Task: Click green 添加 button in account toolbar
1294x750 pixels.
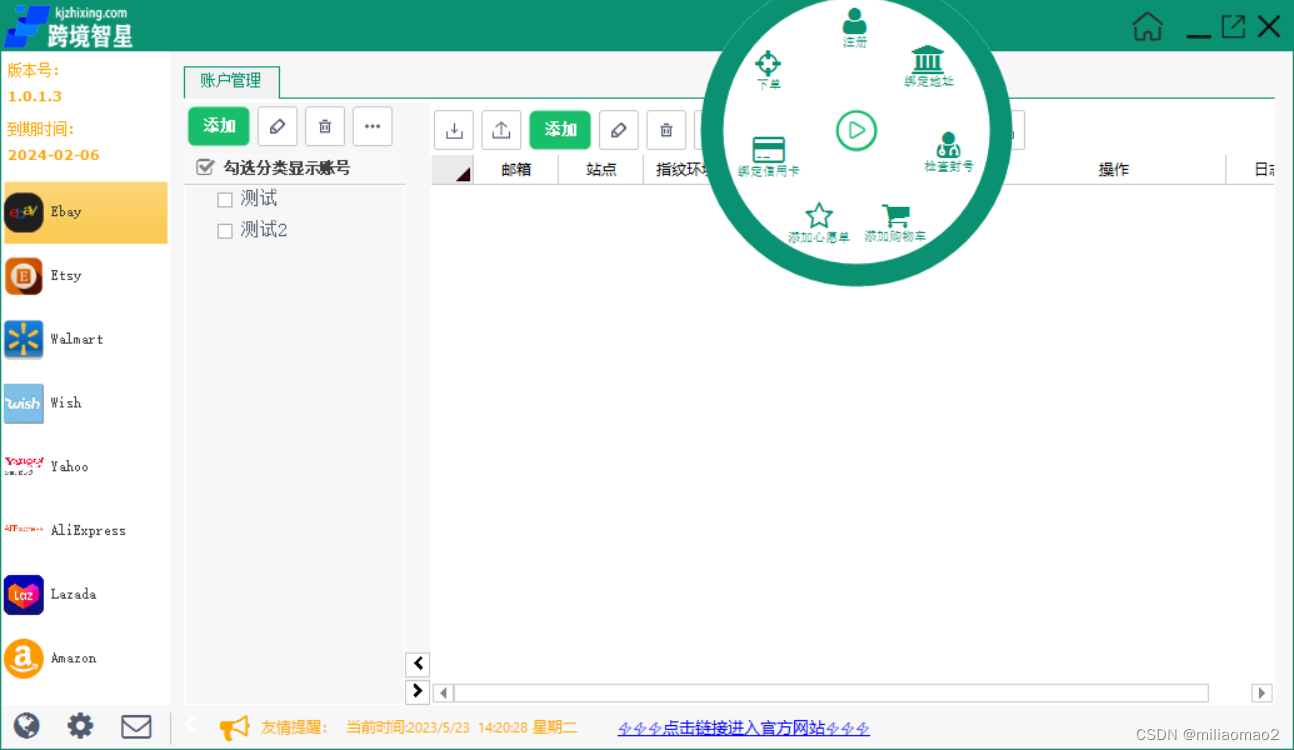Action: pyautogui.click(x=560, y=130)
